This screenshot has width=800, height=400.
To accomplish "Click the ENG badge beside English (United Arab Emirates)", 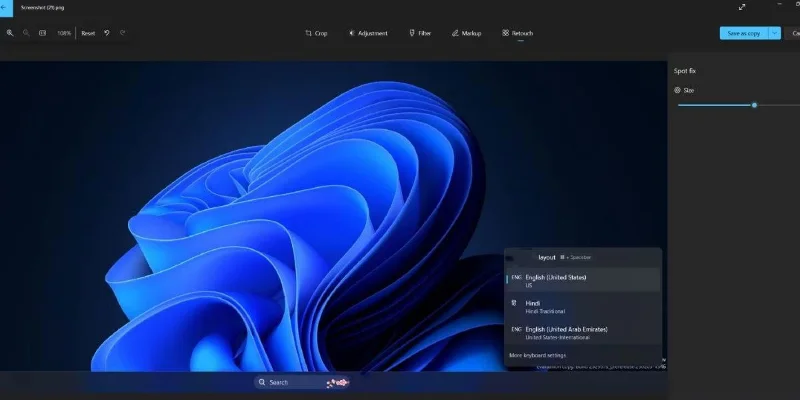I will [x=516, y=330].
